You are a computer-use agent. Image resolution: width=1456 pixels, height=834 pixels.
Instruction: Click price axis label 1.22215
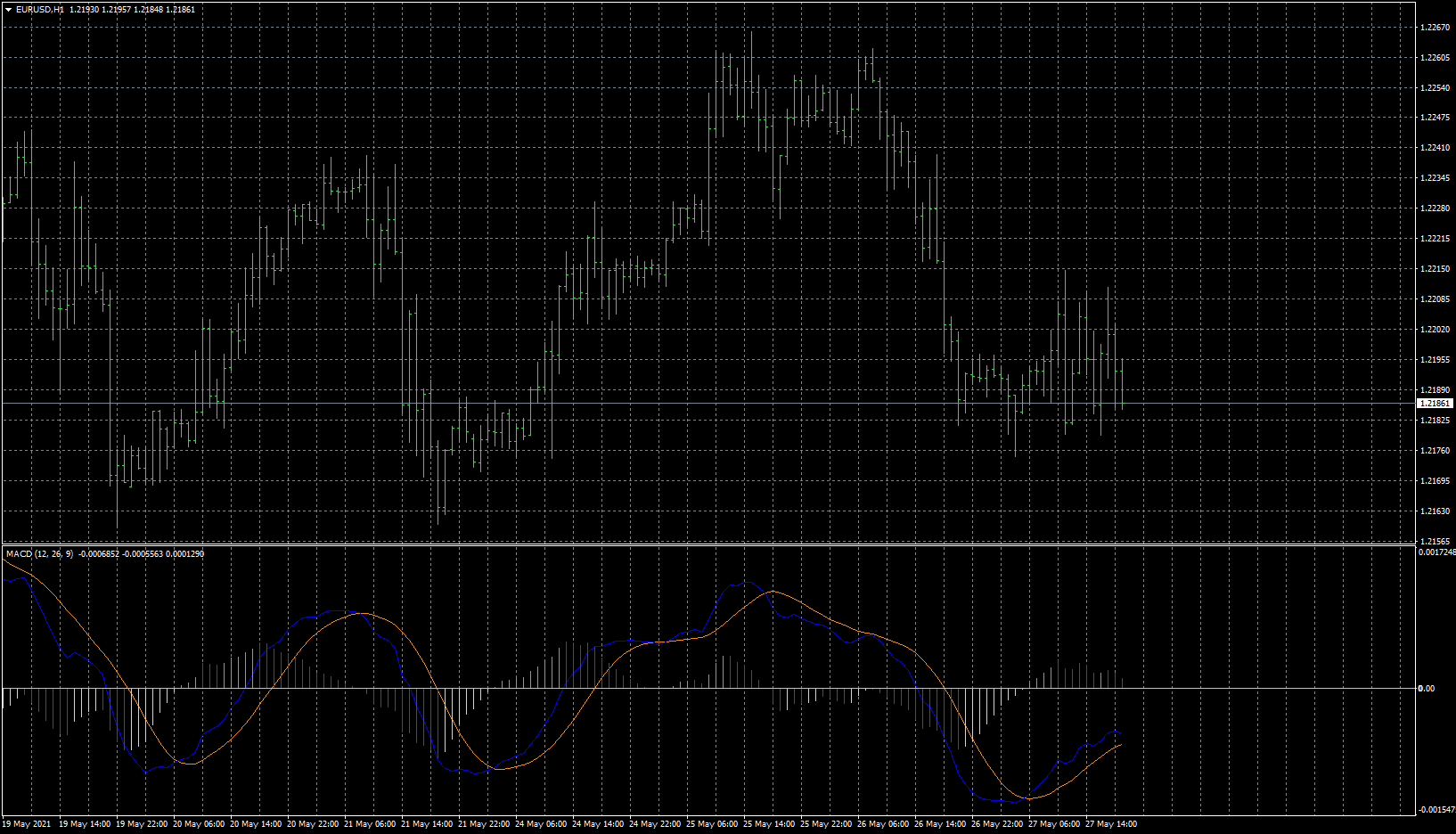pyautogui.click(x=1435, y=239)
